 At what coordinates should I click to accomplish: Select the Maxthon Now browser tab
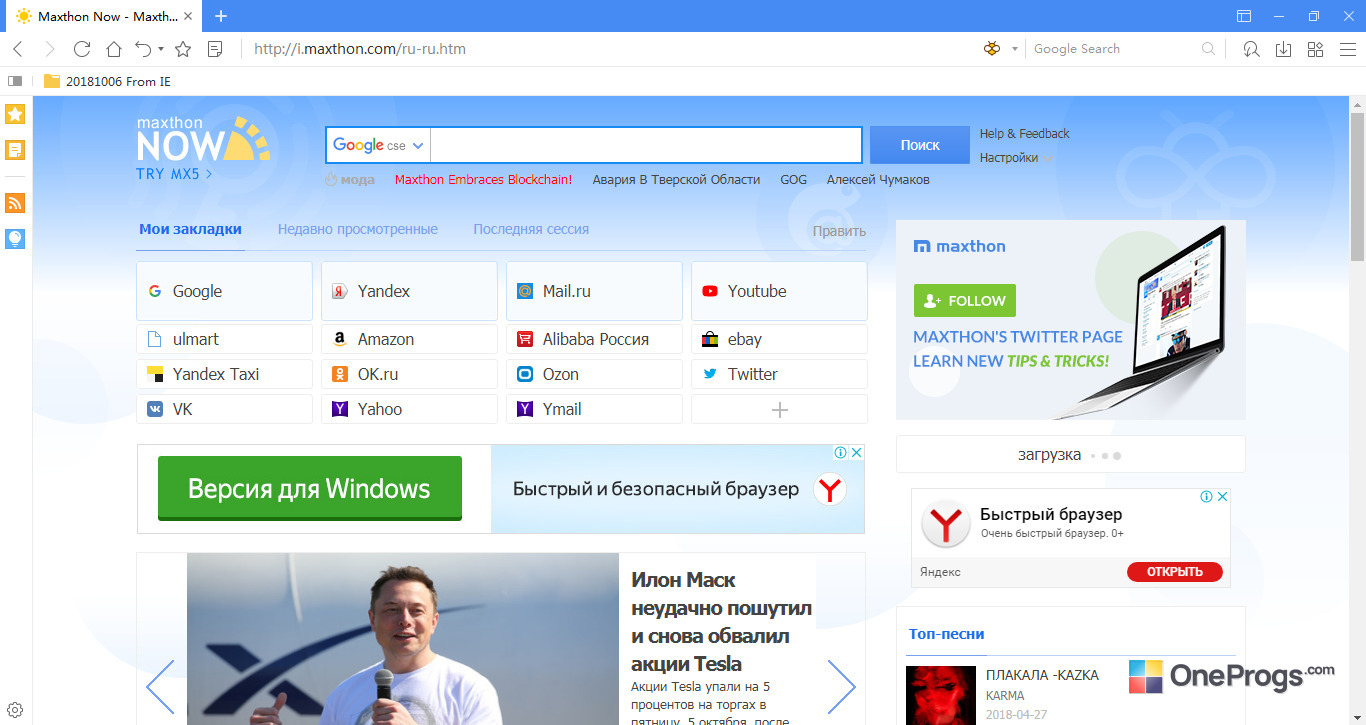(x=102, y=16)
